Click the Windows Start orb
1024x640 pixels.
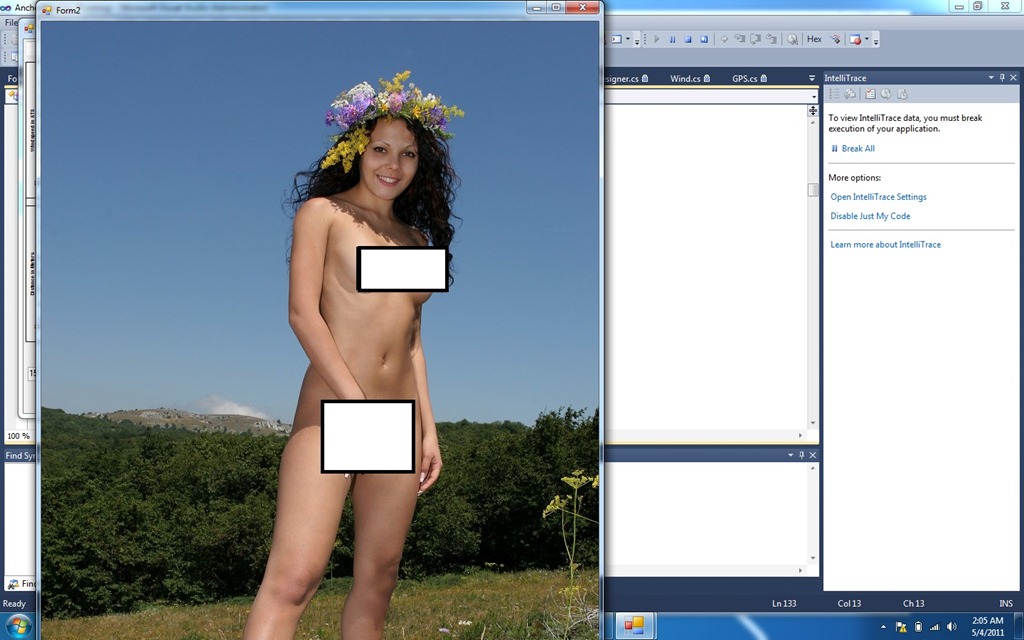tap(18, 626)
